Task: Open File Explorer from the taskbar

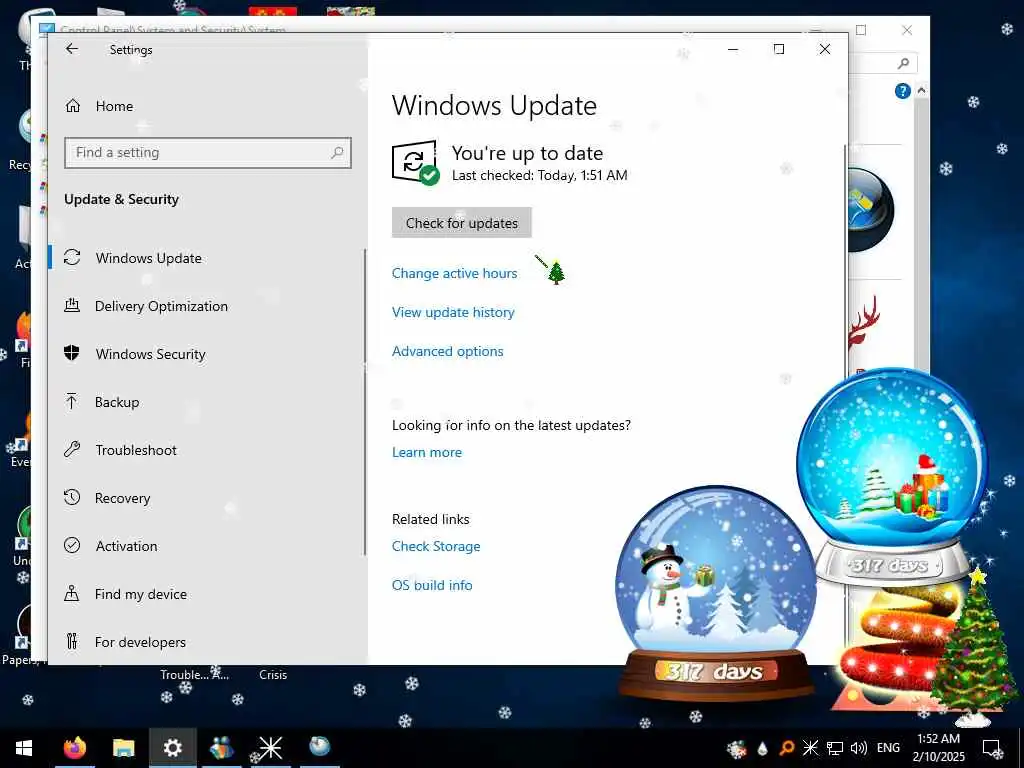Action: [x=123, y=748]
